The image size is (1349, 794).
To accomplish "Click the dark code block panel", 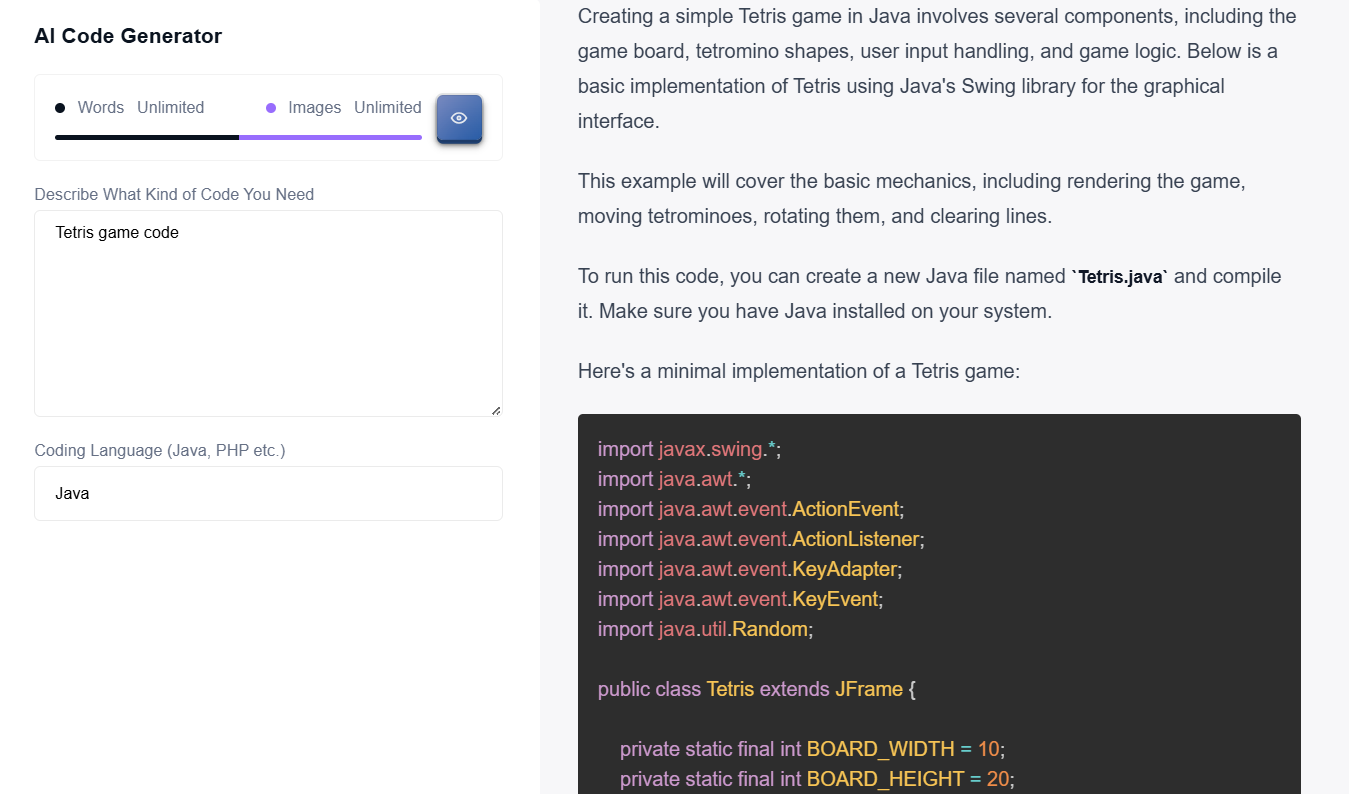I will pos(939,600).
